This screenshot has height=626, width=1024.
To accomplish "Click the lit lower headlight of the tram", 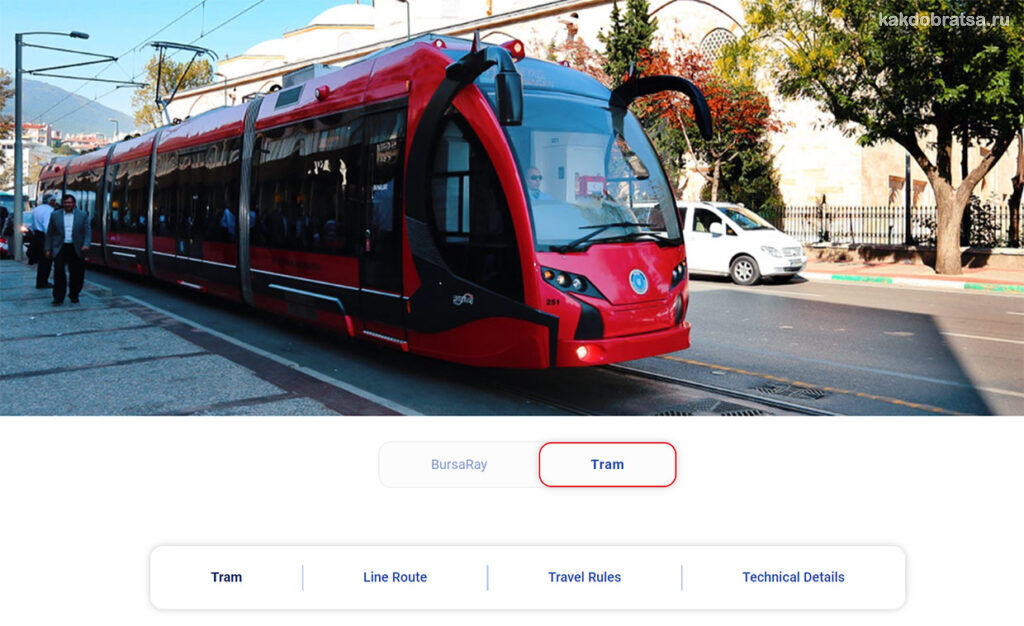I will (x=583, y=352).
